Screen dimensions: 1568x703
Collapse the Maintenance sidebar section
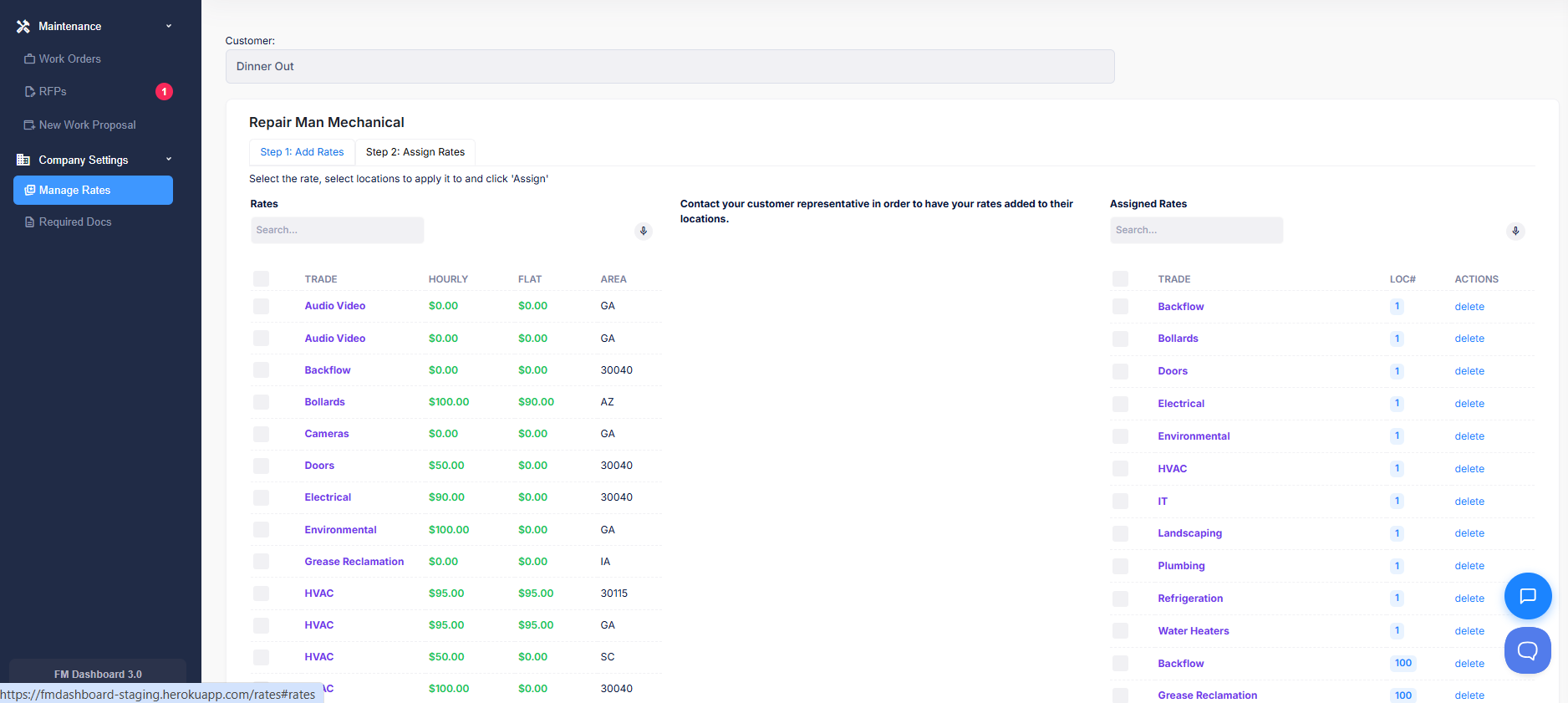click(x=169, y=27)
